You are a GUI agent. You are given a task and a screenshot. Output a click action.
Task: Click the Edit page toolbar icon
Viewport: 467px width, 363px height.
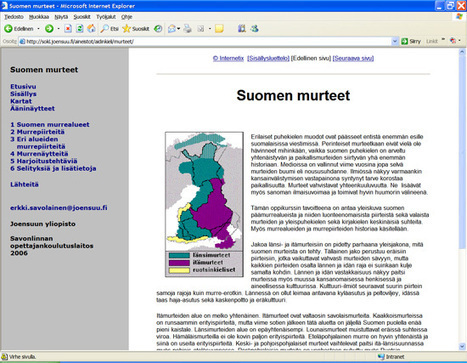point(201,29)
